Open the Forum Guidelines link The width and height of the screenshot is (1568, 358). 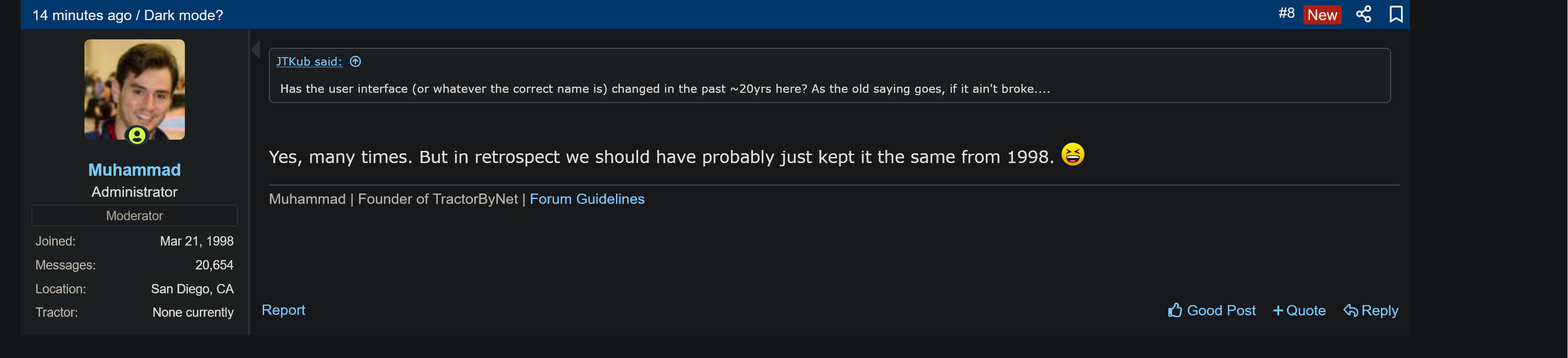pos(587,199)
